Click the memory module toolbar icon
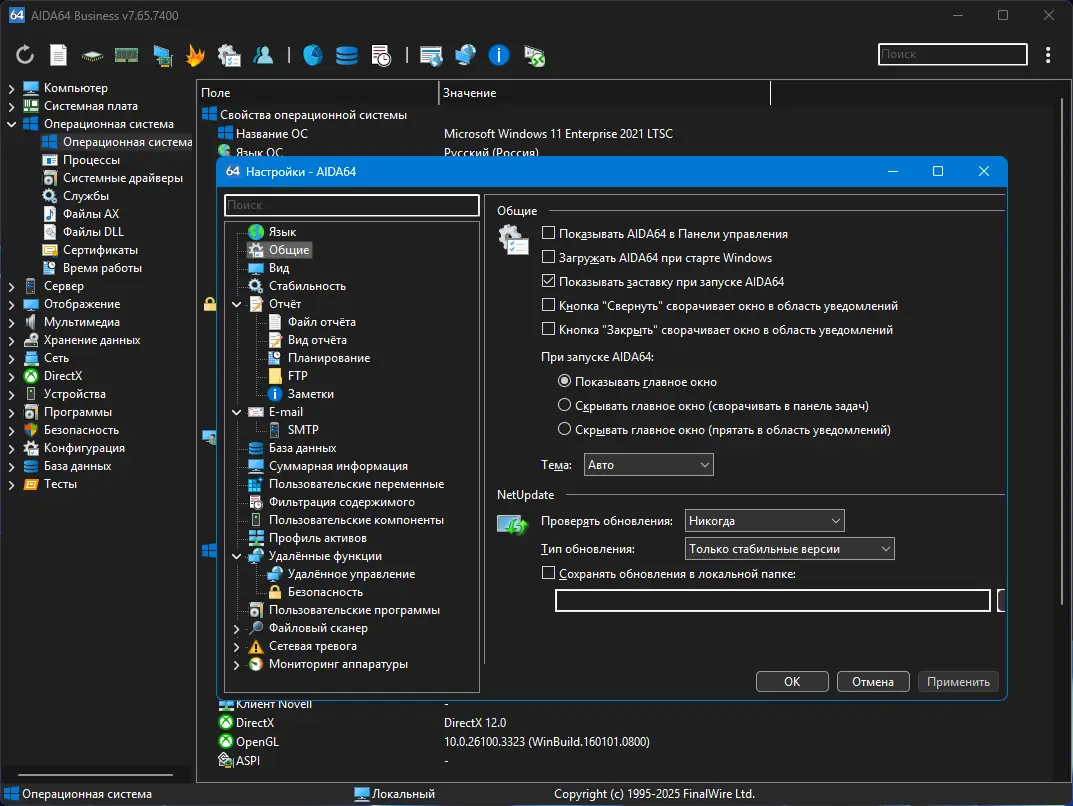 pyautogui.click(x=127, y=55)
